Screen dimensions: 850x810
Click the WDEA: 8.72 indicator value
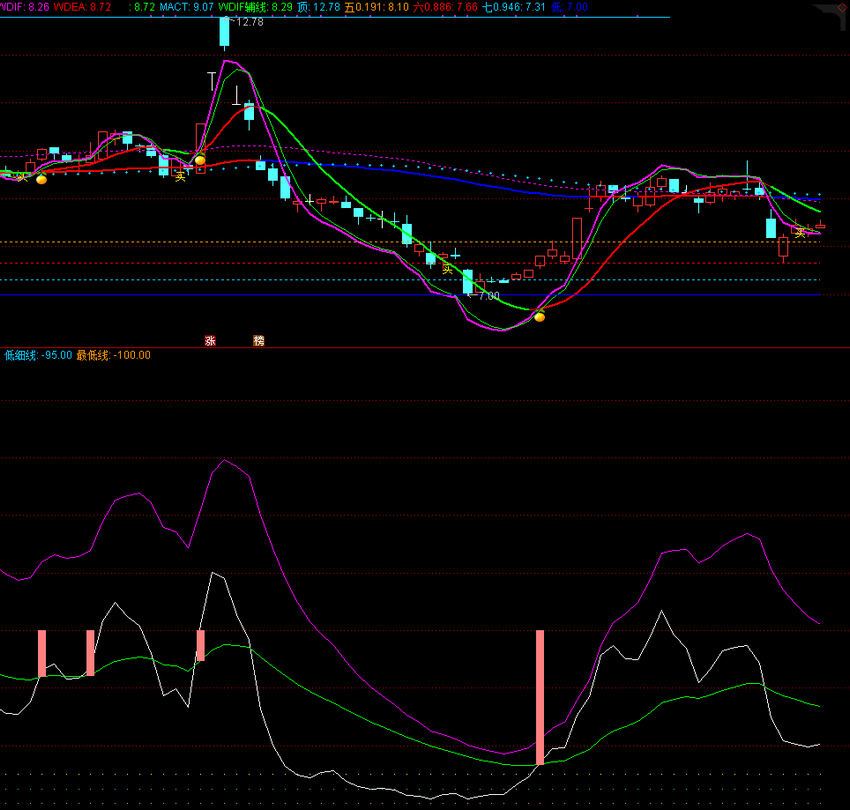[82, 7]
